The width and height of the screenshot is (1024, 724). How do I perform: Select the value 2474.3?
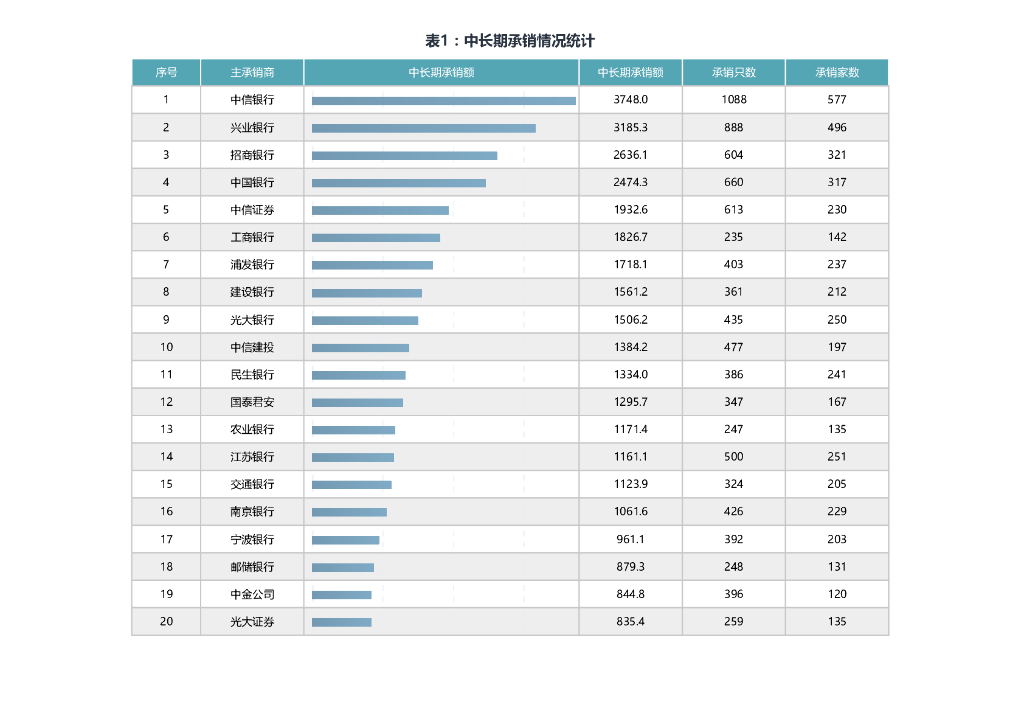(x=630, y=182)
